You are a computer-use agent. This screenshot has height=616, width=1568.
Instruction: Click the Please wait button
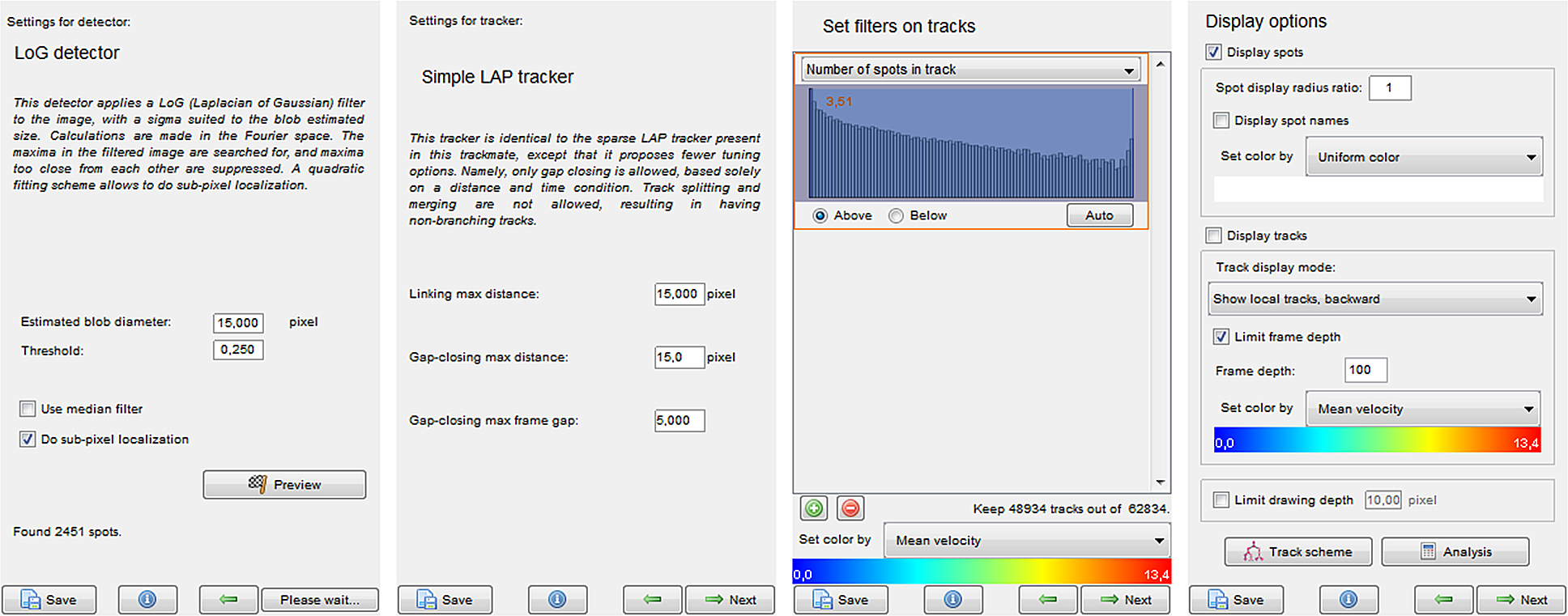320,600
